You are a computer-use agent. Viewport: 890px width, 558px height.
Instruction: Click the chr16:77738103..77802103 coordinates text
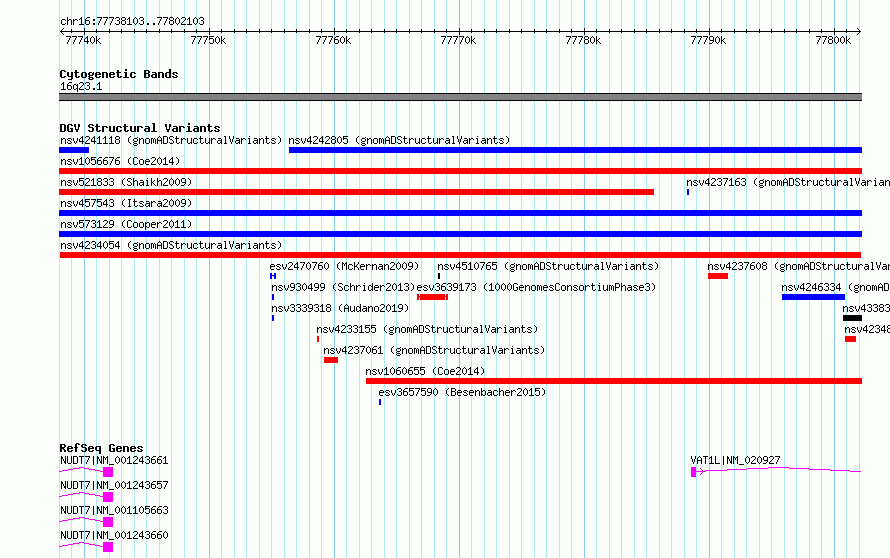point(132,22)
